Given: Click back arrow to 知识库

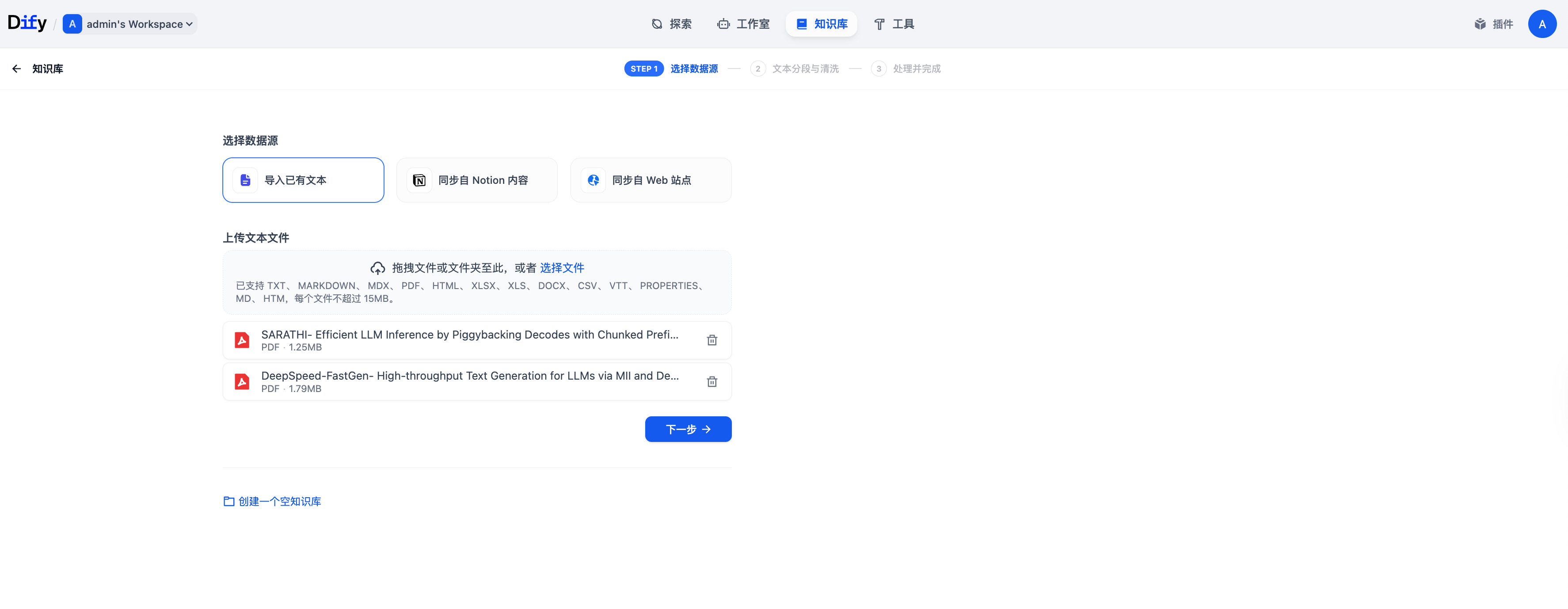Looking at the screenshot, I should [x=16, y=69].
